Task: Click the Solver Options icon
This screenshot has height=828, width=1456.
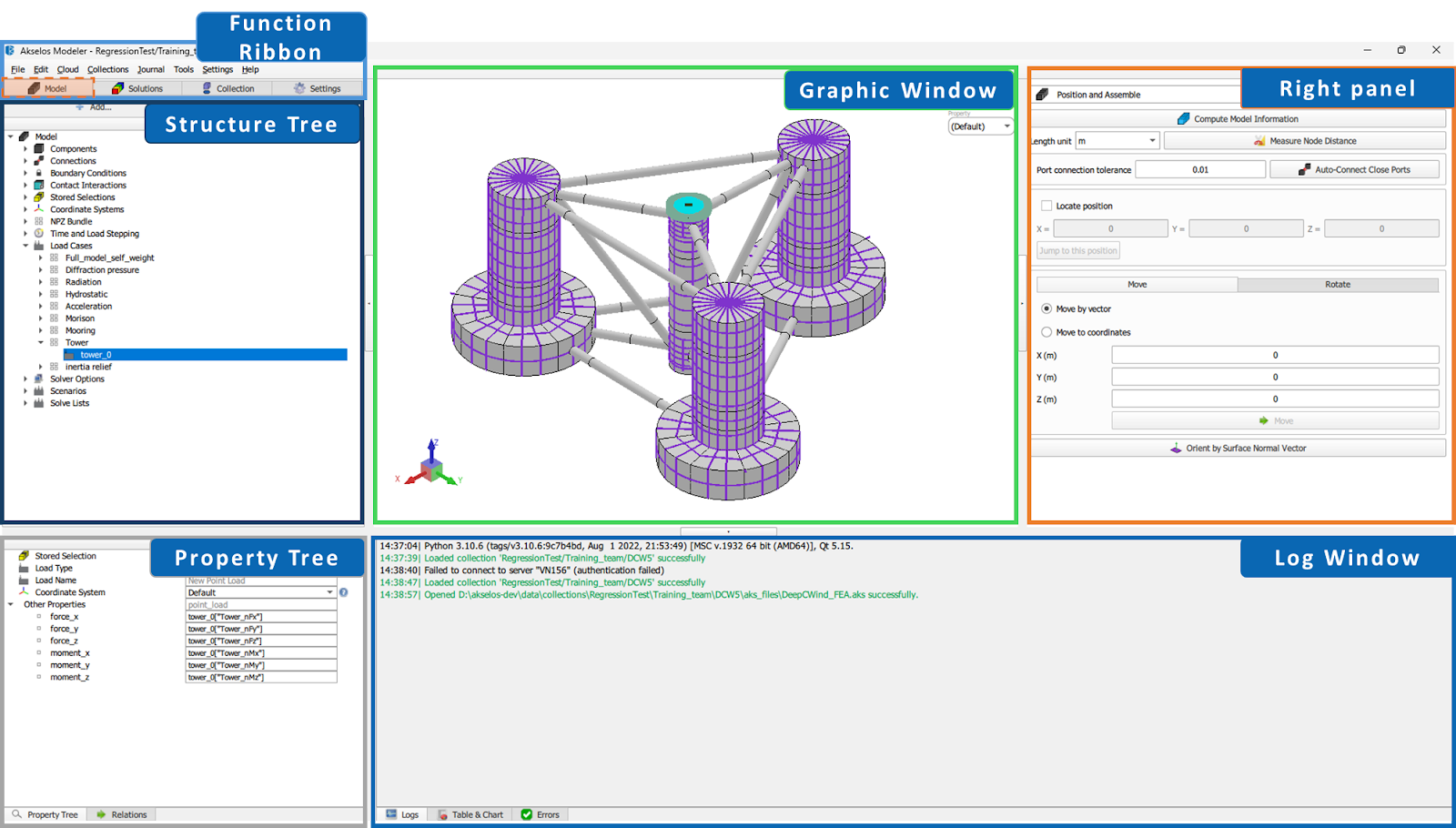Action: (x=39, y=379)
